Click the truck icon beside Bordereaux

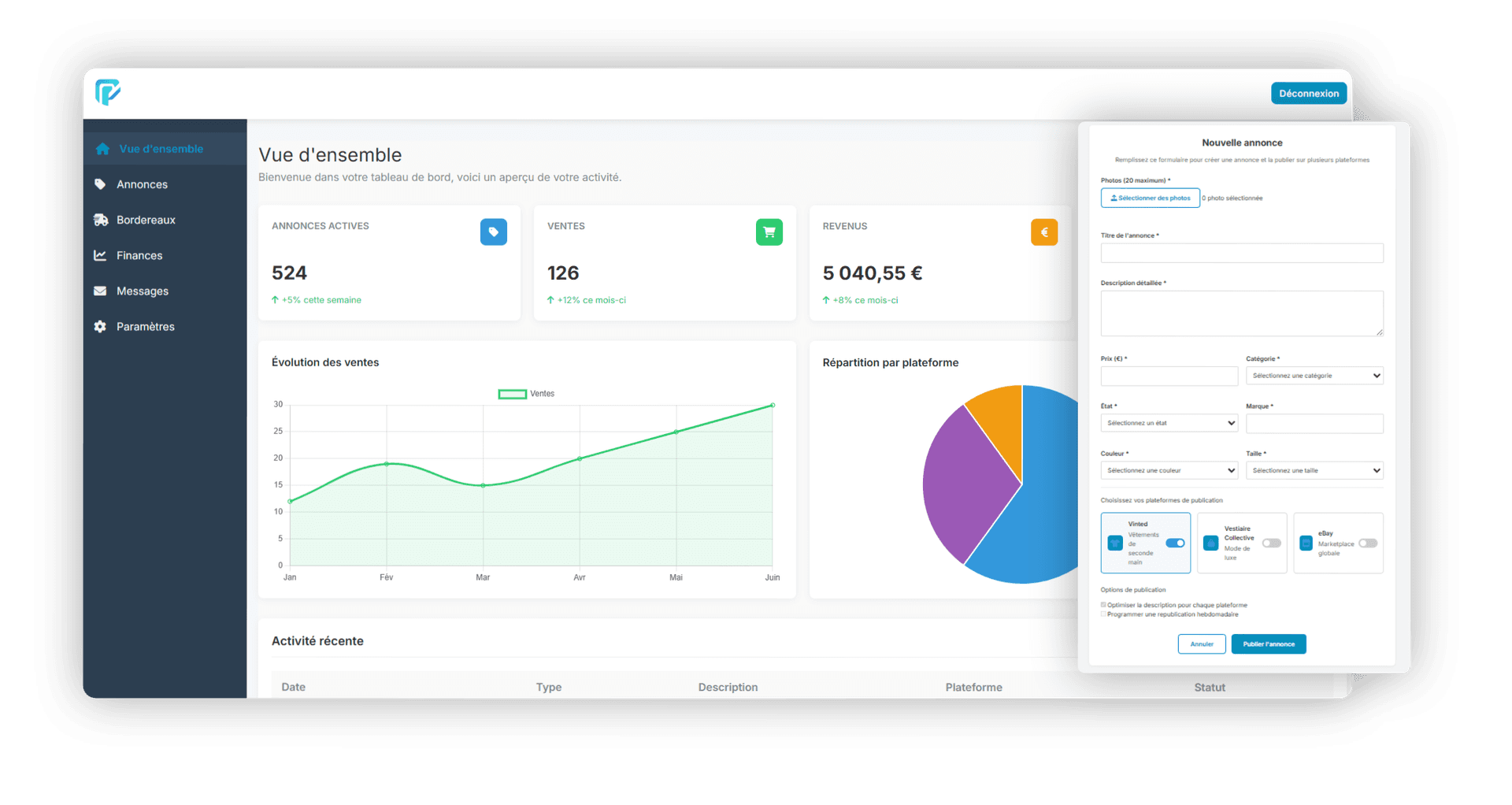pyautogui.click(x=101, y=220)
